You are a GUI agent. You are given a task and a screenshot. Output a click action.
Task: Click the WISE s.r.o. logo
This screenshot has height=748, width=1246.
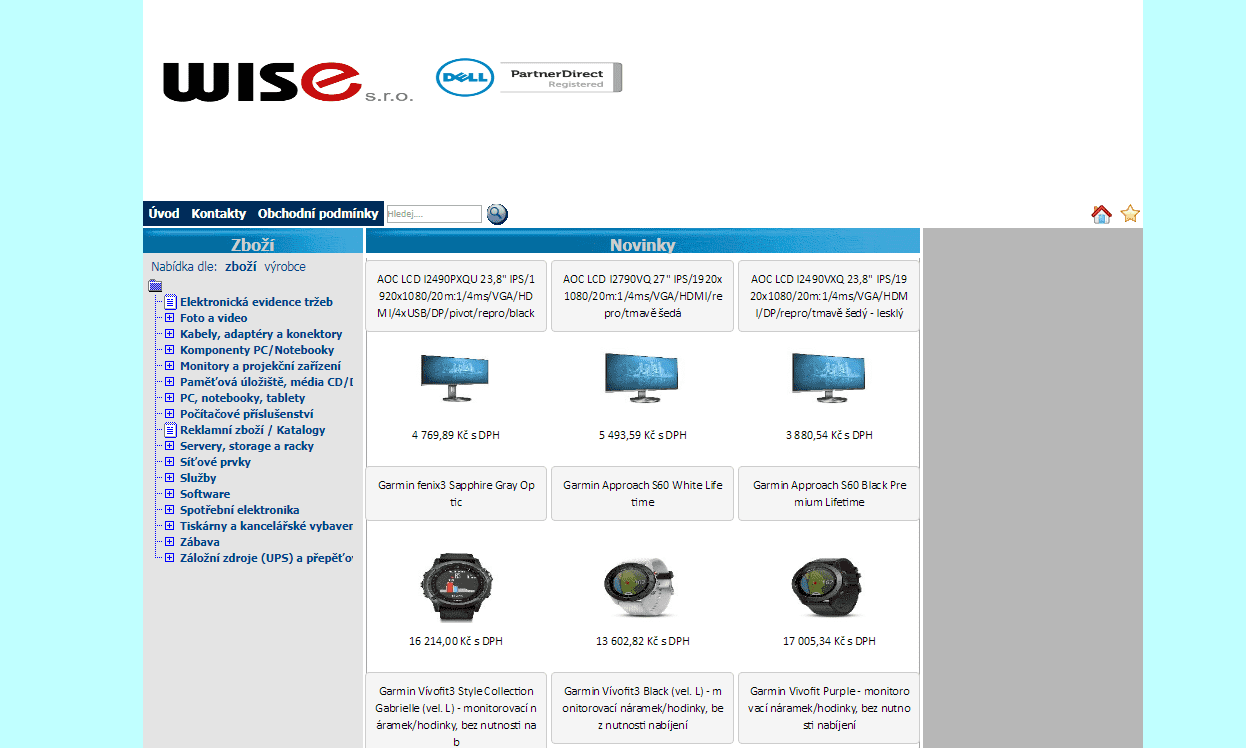(287, 82)
